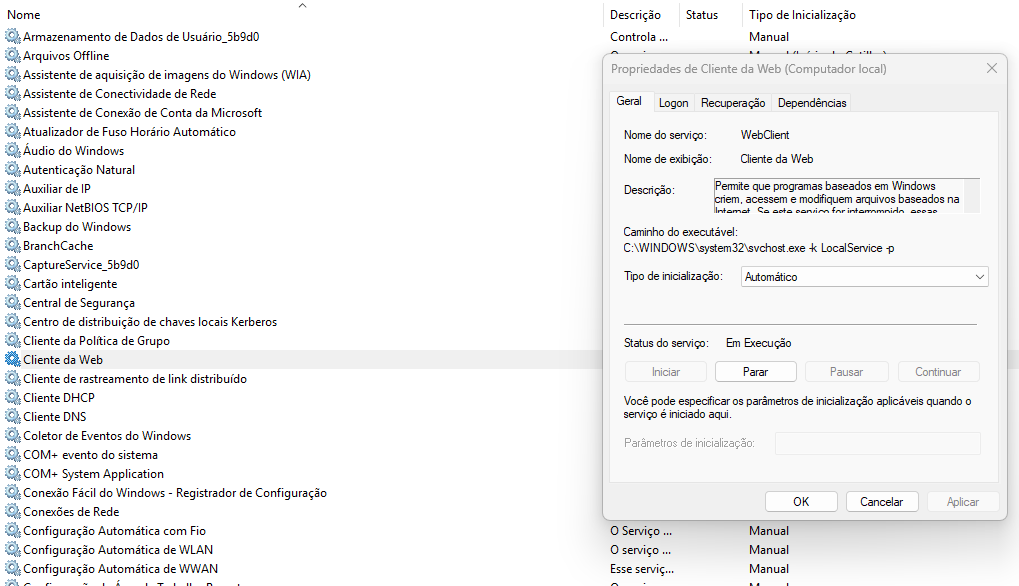Sort by the Status column header

[710, 14]
